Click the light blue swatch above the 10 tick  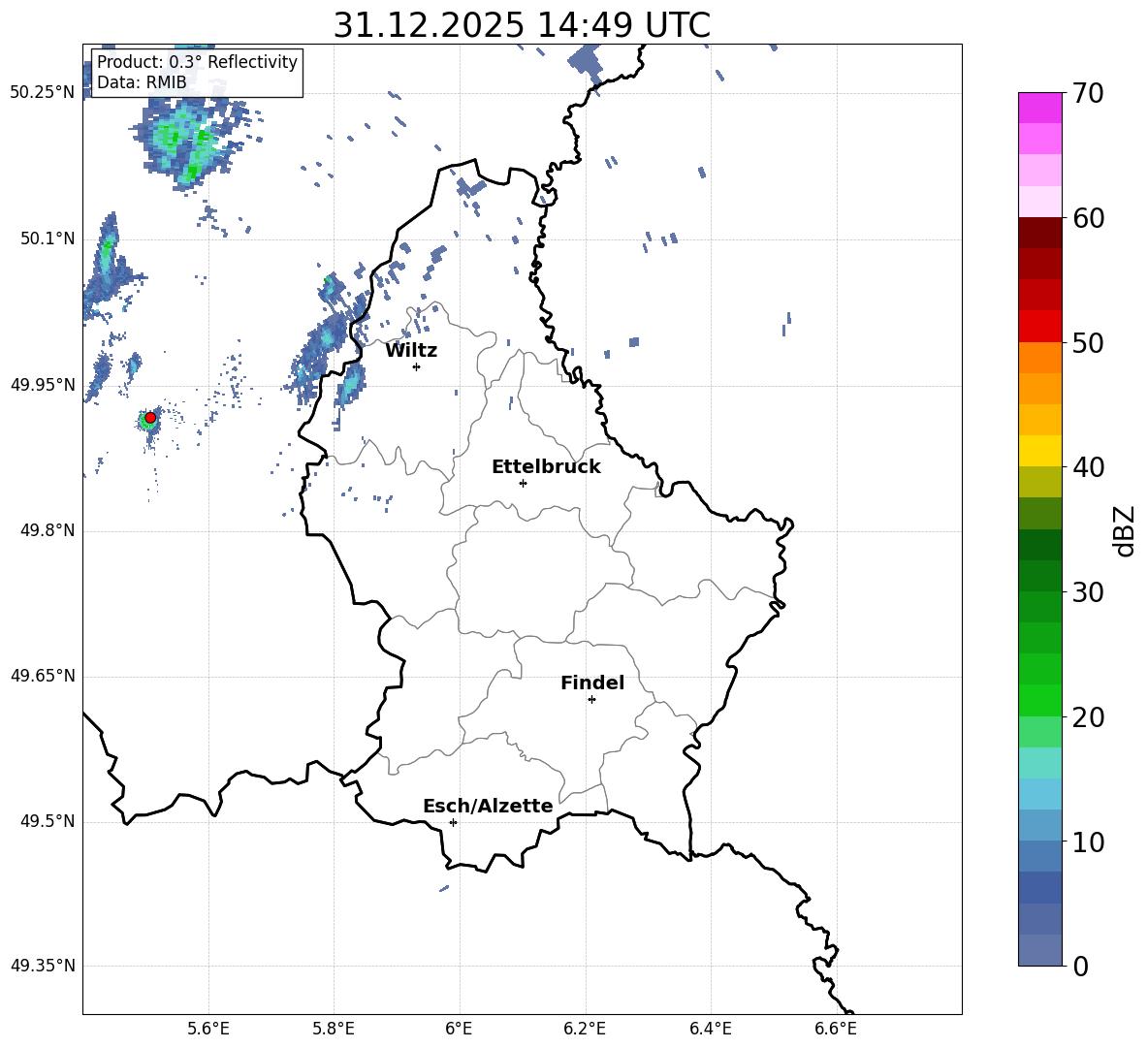coord(1040,826)
